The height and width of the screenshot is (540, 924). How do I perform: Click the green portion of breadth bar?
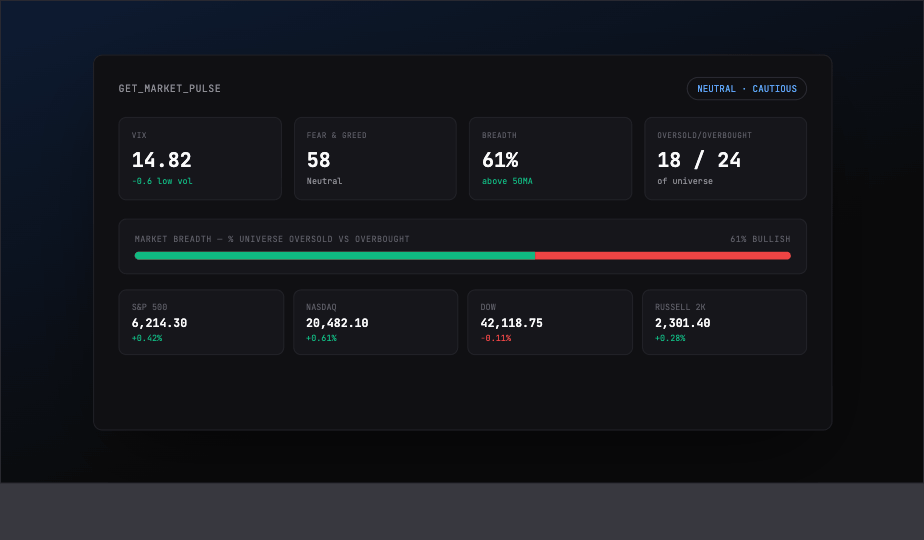335,256
